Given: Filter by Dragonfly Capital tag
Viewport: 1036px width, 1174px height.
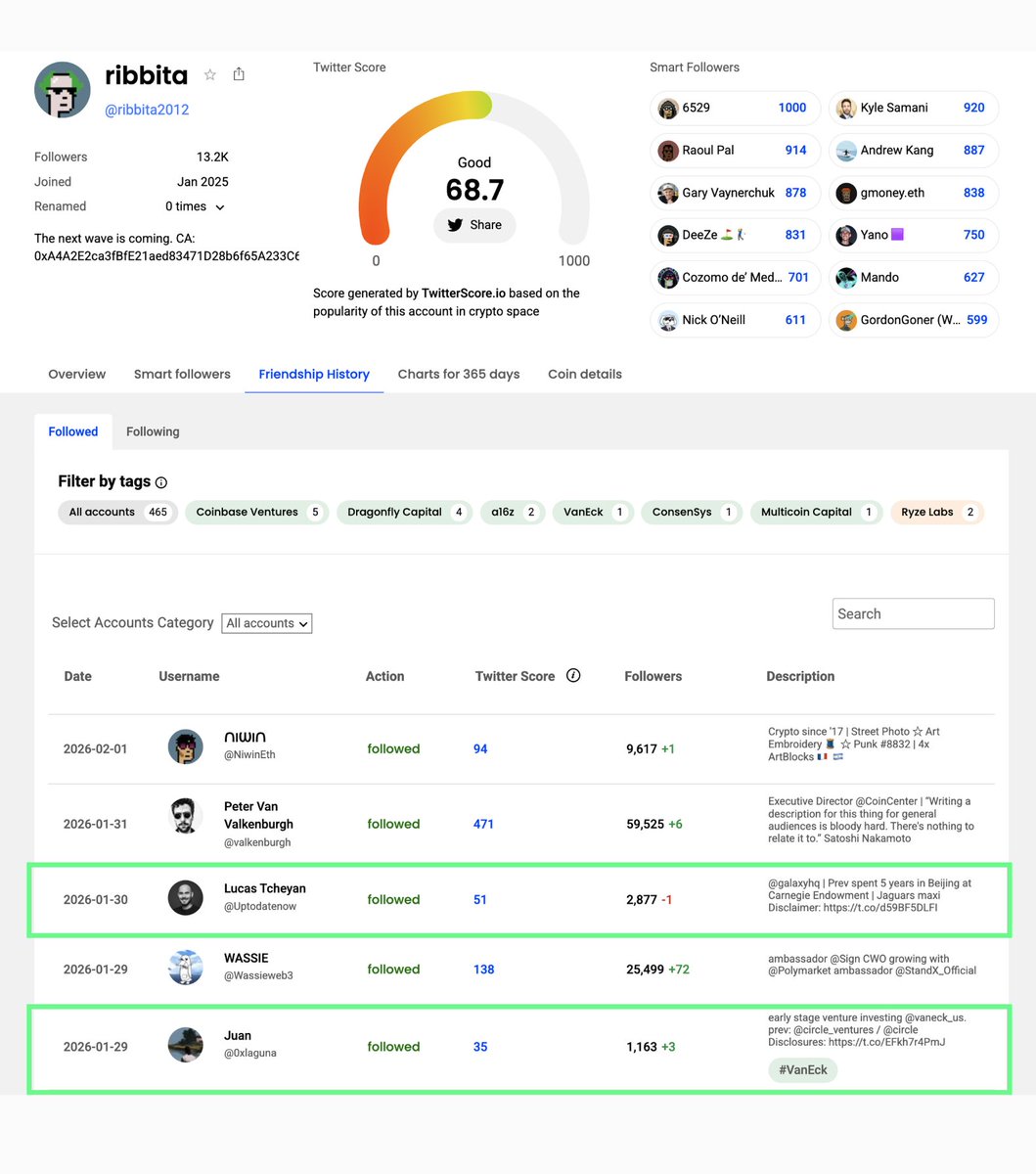Looking at the screenshot, I should coord(405,512).
